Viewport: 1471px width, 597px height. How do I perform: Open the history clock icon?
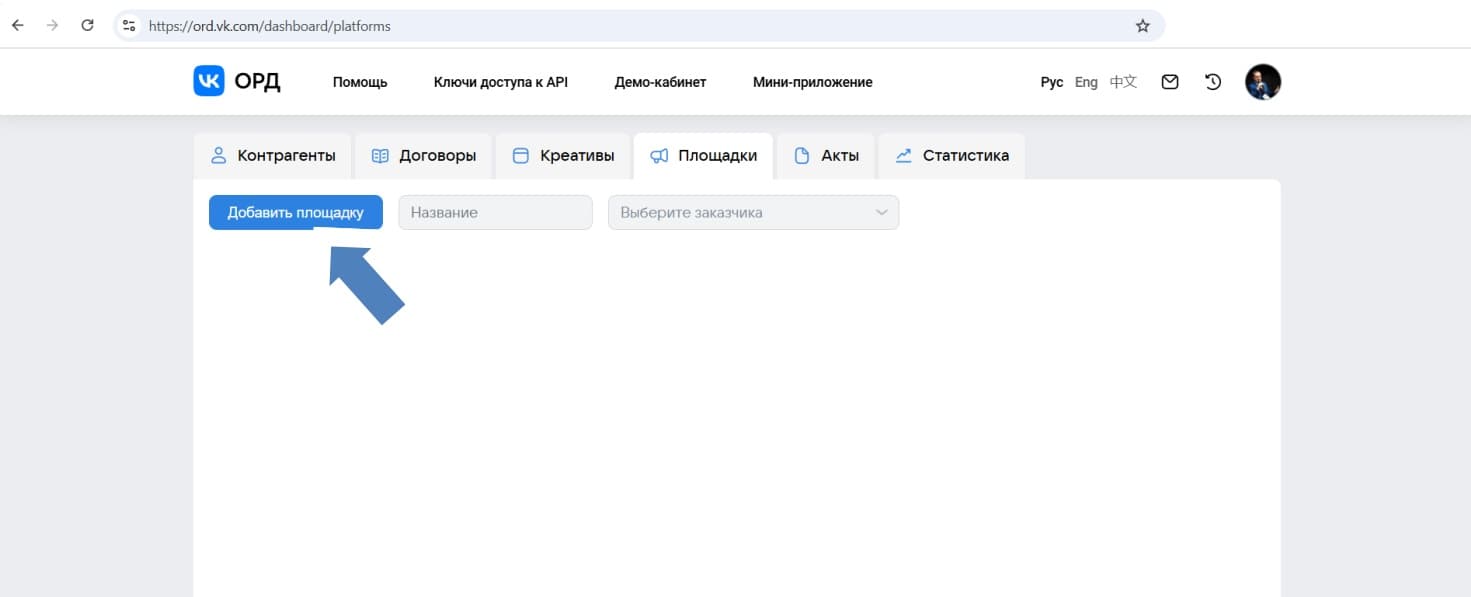click(x=1213, y=82)
